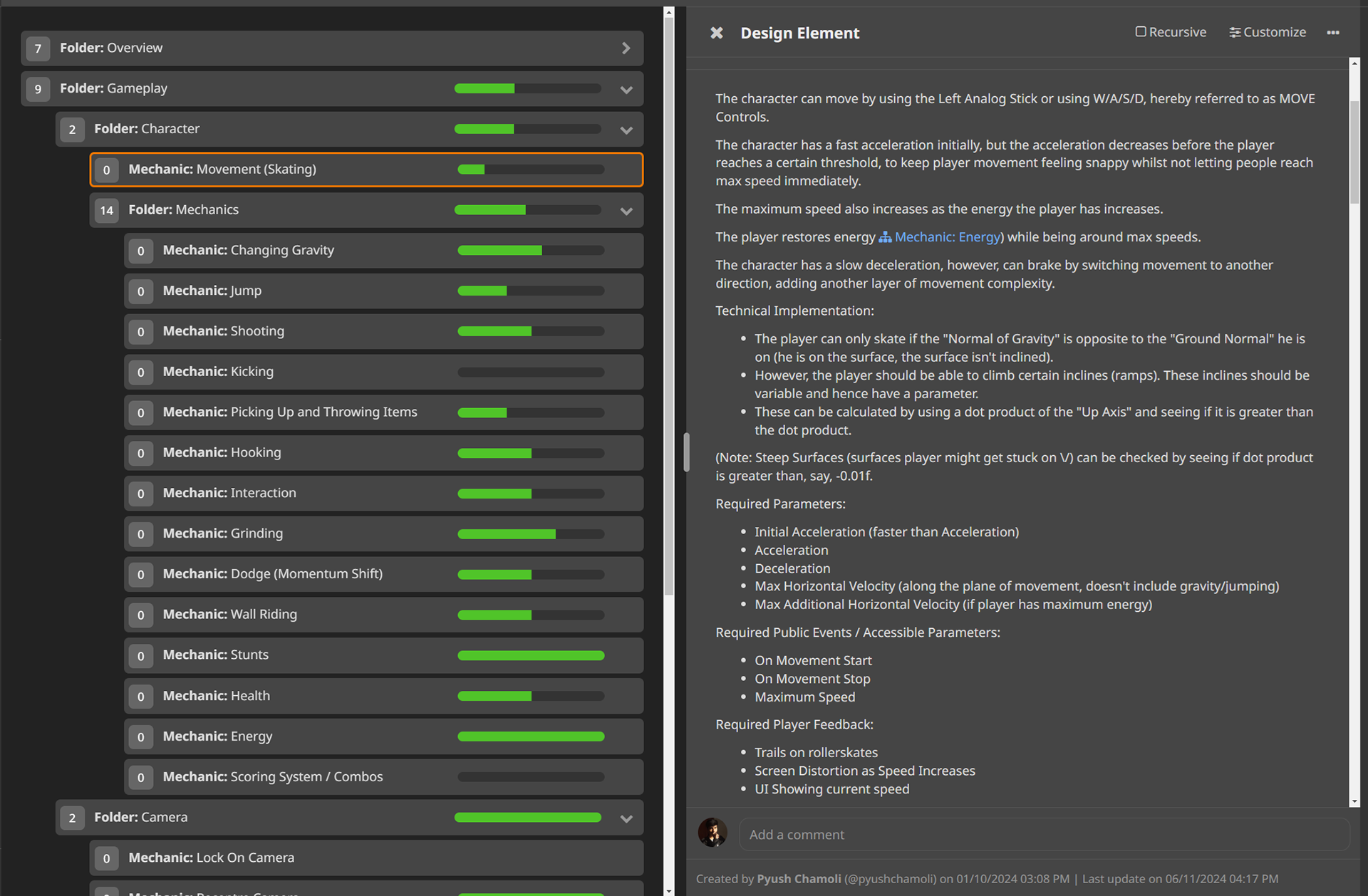Image resolution: width=1368 pixels, height=896 pixels.
Task: Collapse the Folder: Gameplay chevron
Action: coord(626,89)
